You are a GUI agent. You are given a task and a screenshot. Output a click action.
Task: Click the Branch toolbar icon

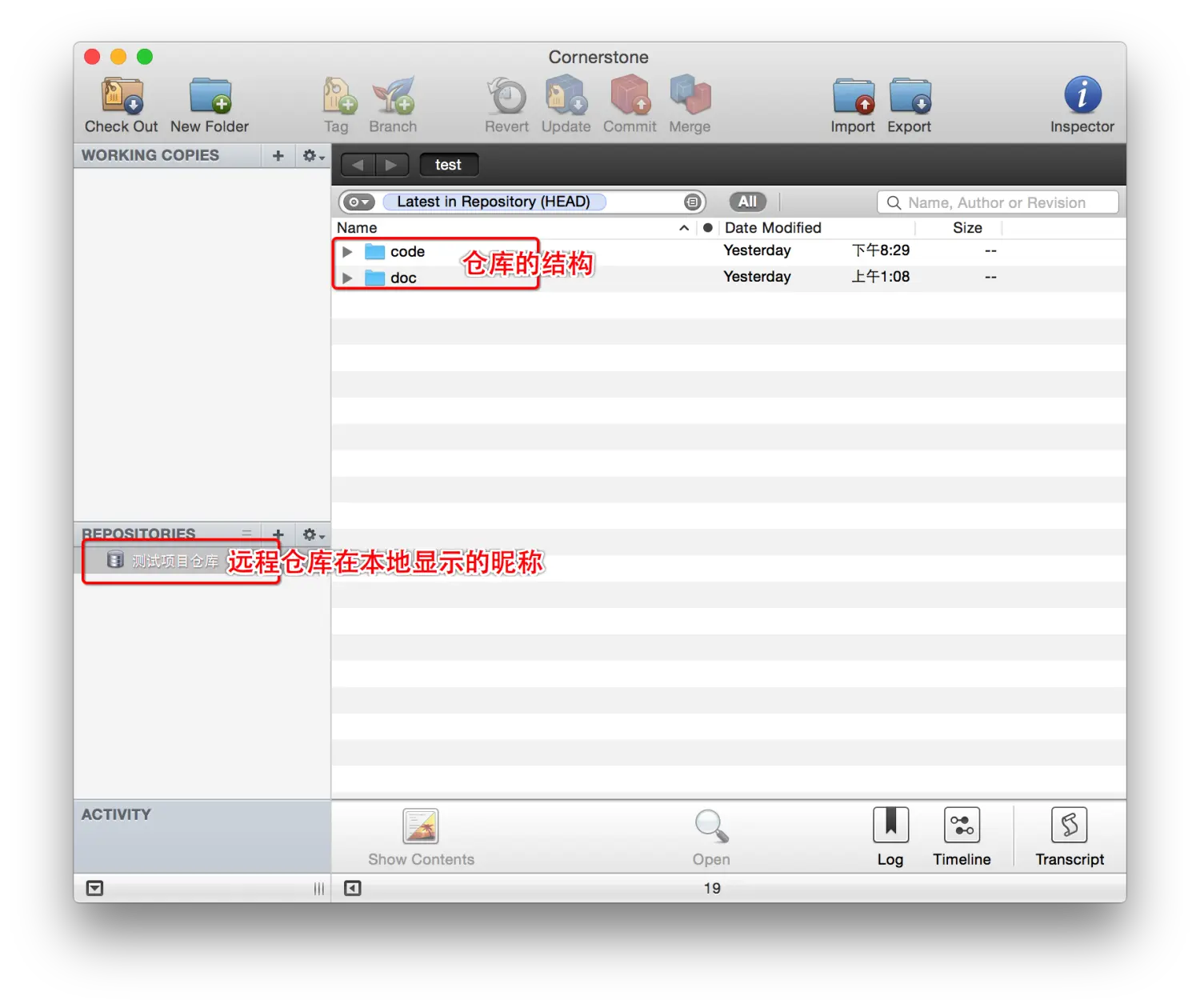(x=394, y=96)
